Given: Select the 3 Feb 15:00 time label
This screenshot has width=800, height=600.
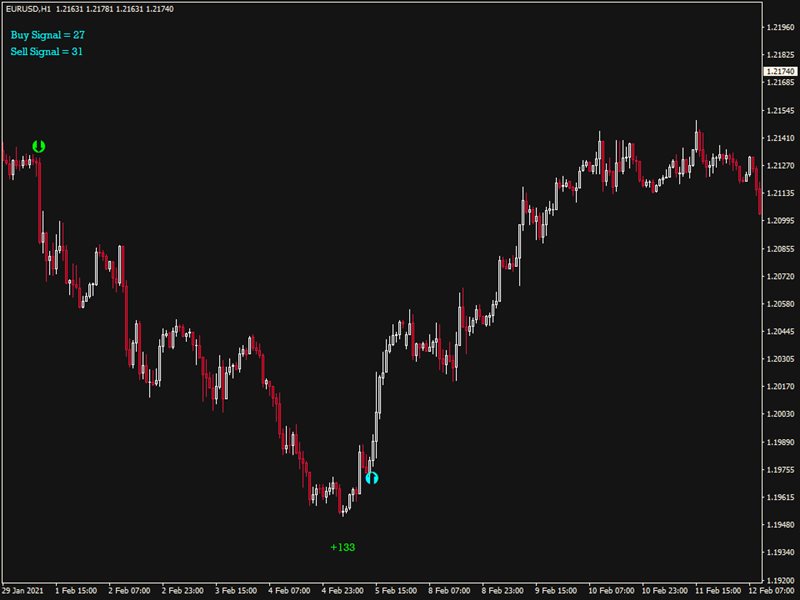Looking at the screenshot, I should [x=238, y=590].
